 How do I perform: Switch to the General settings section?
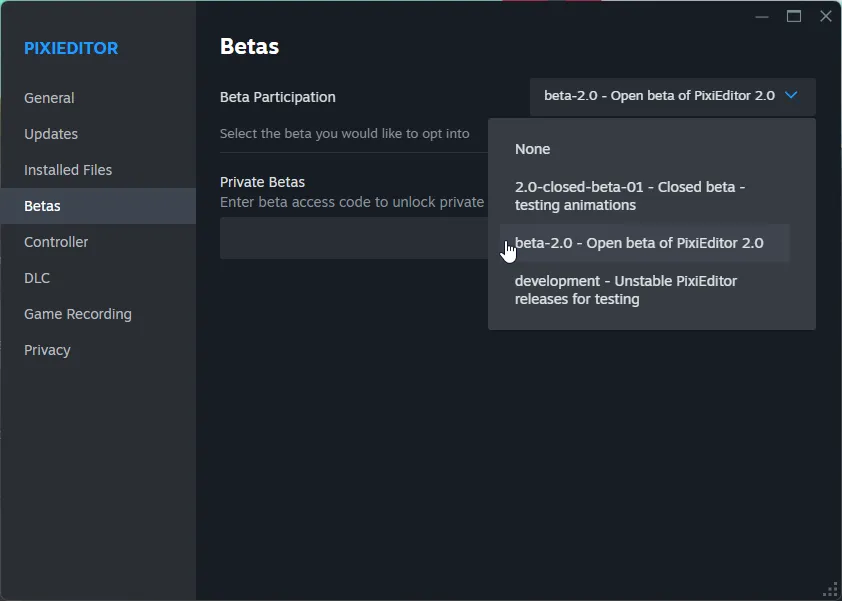[50, 97]
